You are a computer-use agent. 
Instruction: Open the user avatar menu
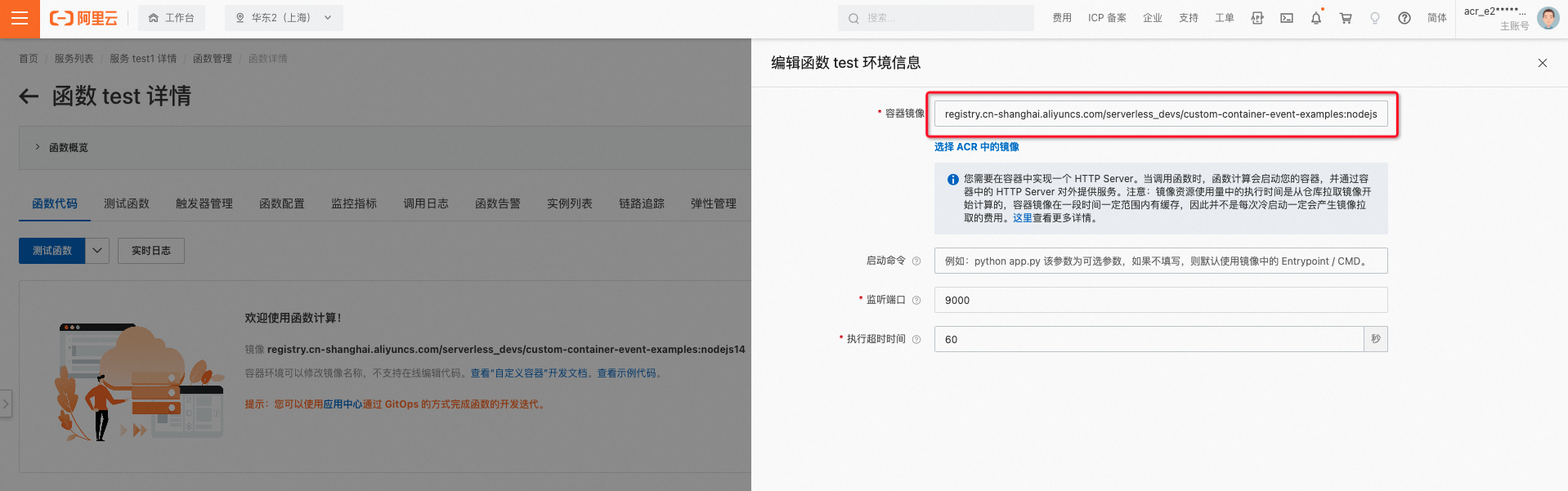(x=1548, y=18)
